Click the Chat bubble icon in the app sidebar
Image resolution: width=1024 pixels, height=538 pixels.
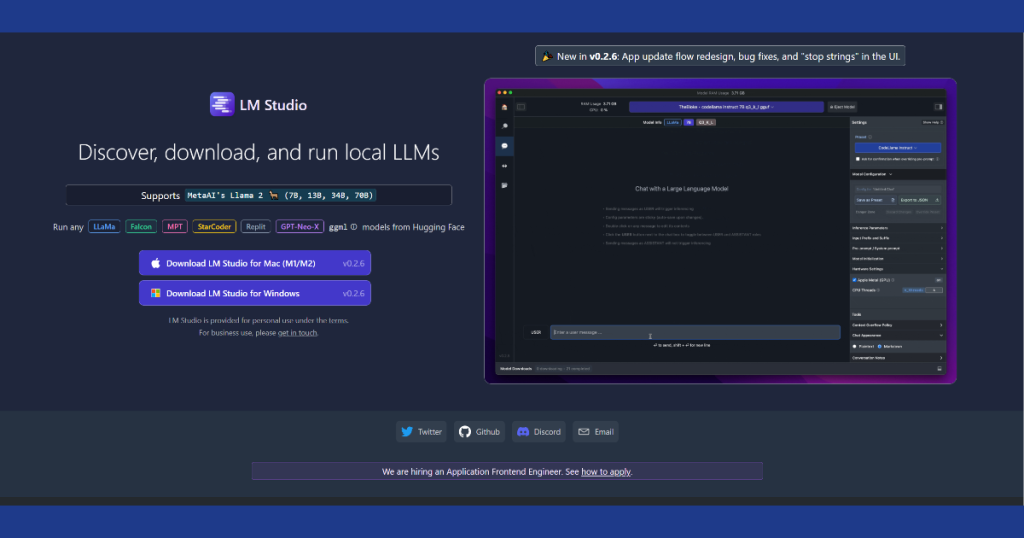(x=505, y=146)
